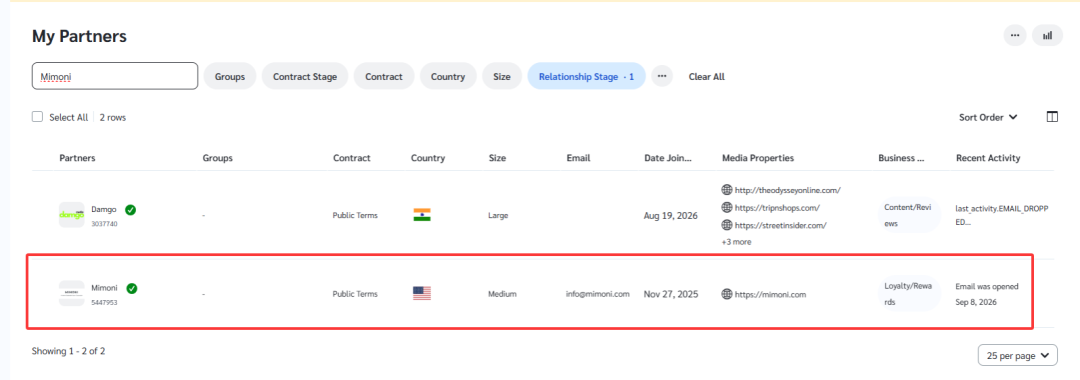Click the Damgo partner logo
This screenshot has width=1080, height=380.
click(x=72, y=215)
